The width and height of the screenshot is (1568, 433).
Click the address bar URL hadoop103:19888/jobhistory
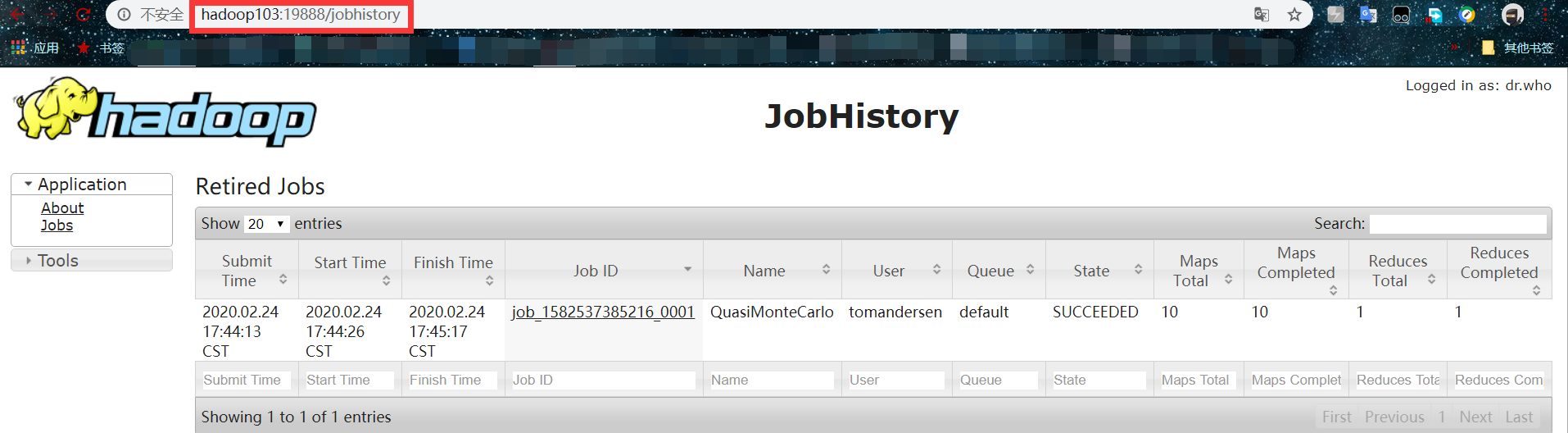coord(301,15)
